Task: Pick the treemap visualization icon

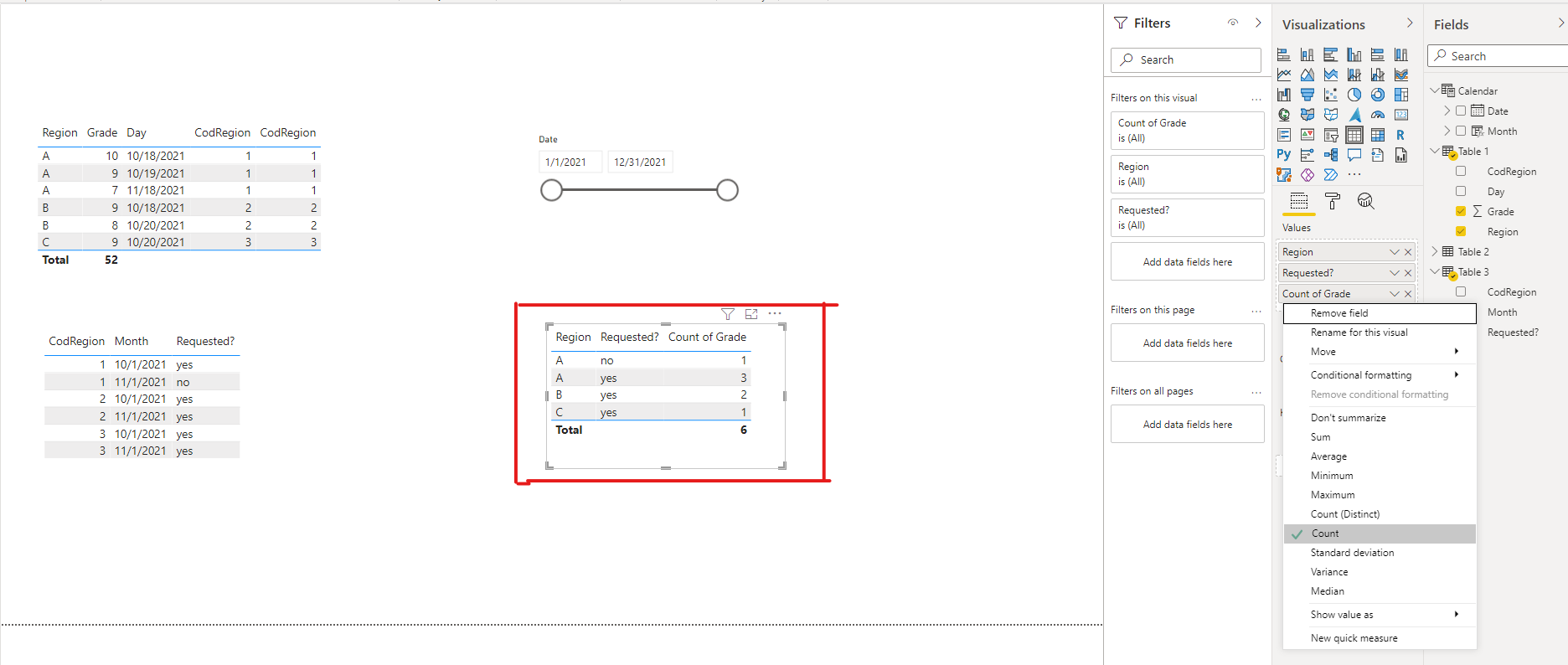Action: click(1400, 95)
